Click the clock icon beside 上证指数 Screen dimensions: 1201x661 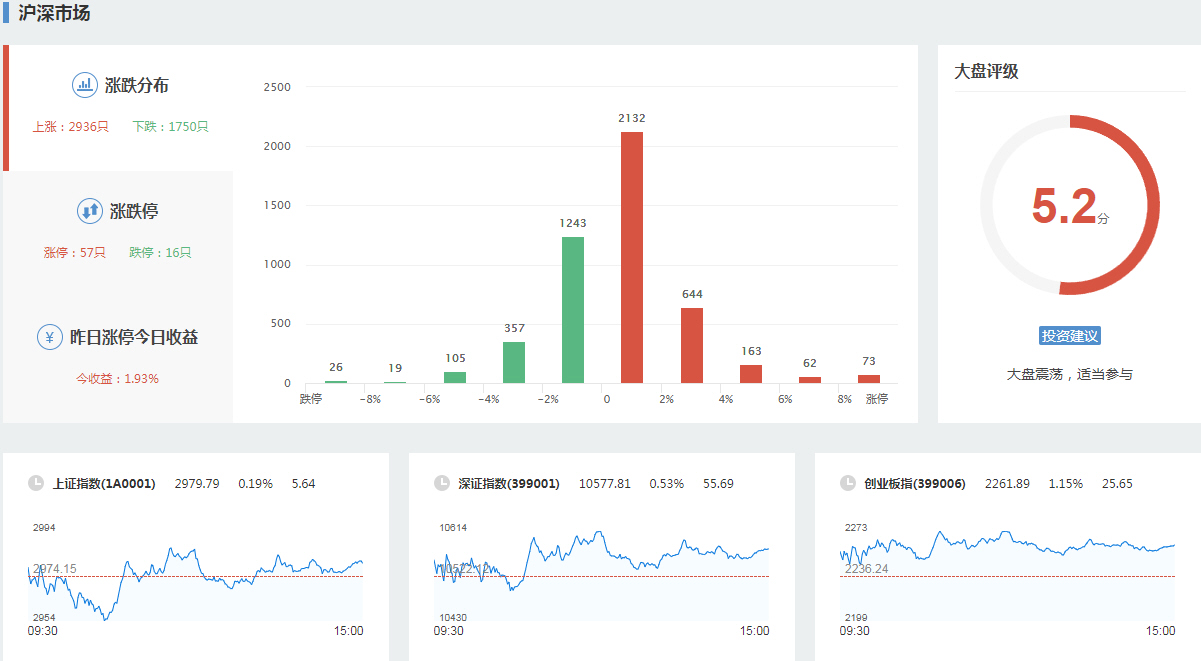point(36,484)
